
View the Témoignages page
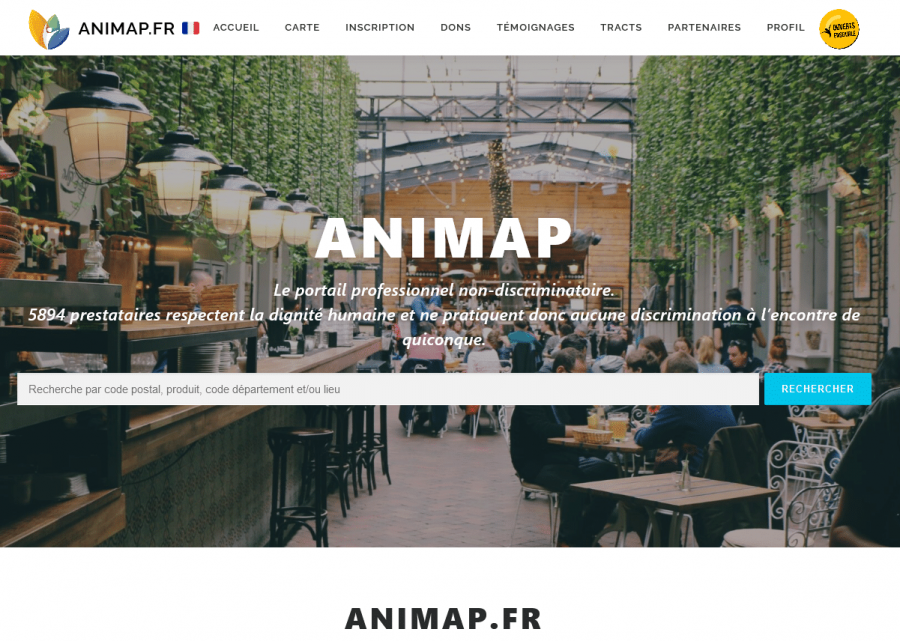tap(536, 28)
